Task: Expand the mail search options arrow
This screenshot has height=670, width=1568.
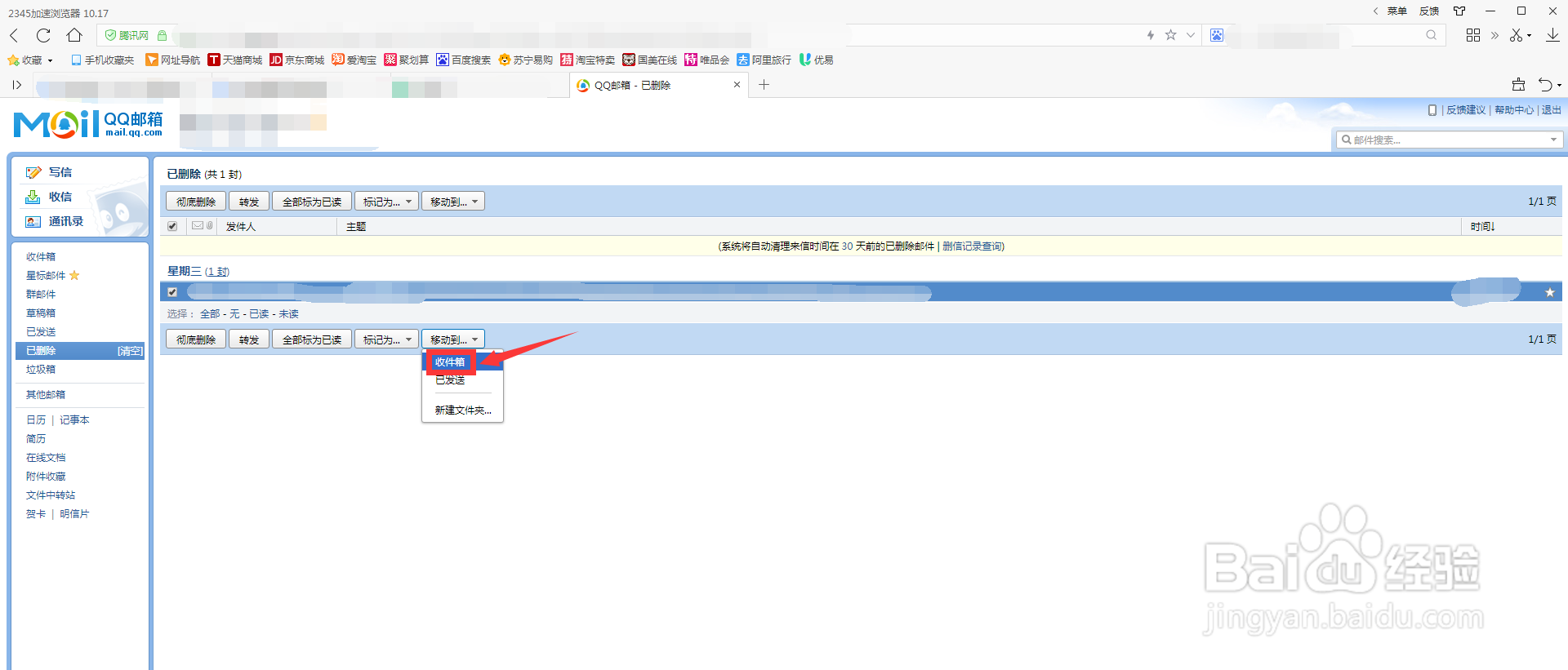Action: pyautogui.click(x=1553, y=140)
